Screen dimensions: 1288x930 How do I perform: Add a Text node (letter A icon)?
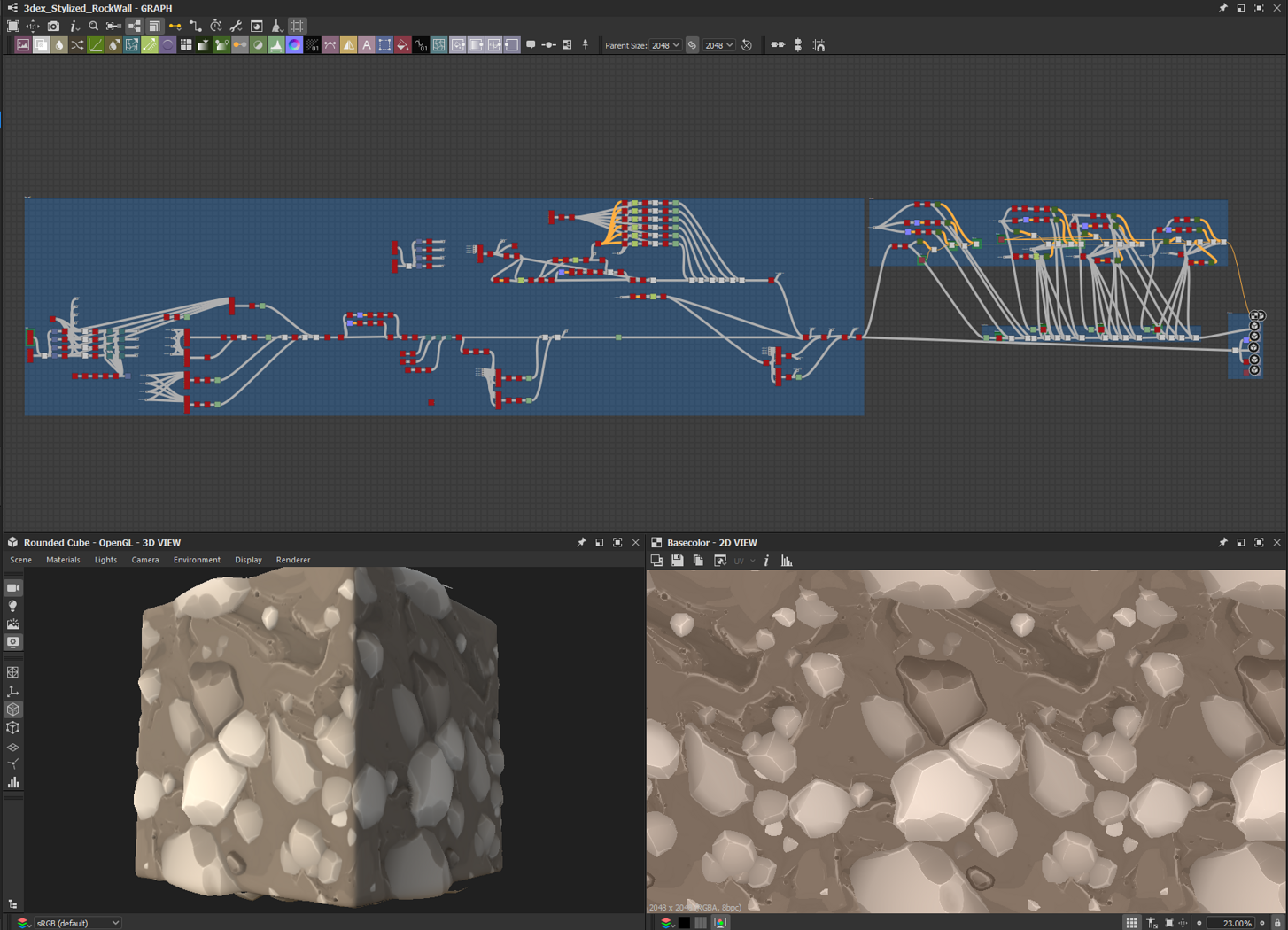367,45
